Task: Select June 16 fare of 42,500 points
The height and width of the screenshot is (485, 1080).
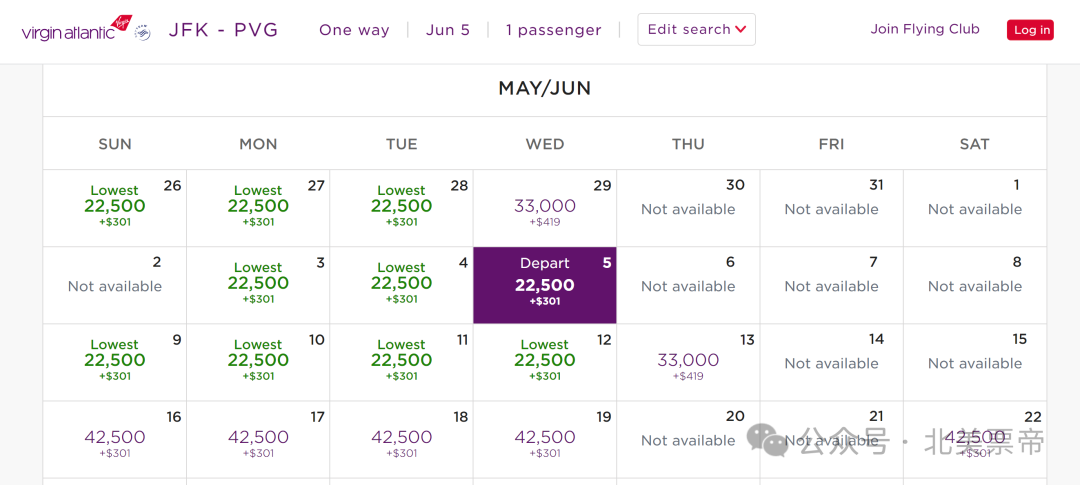Action: [x=115, y=440]
